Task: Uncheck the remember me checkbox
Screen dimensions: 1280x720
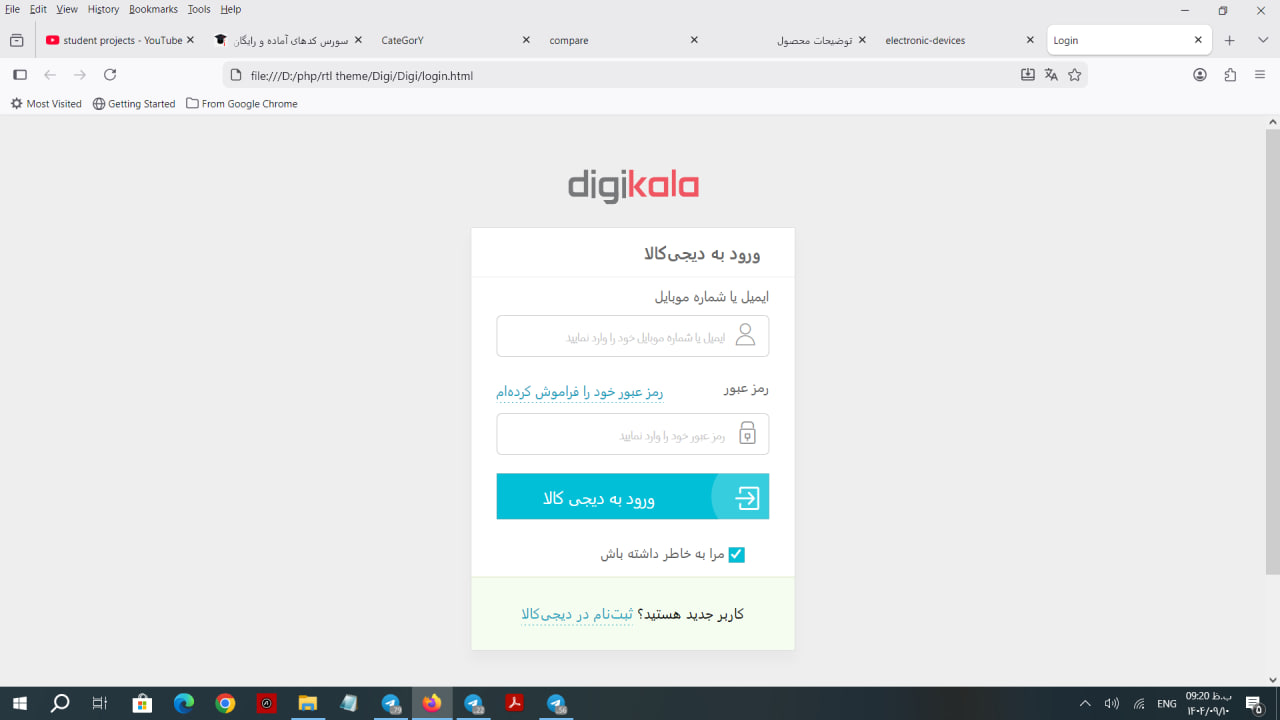Action: [x=736, y=554]
